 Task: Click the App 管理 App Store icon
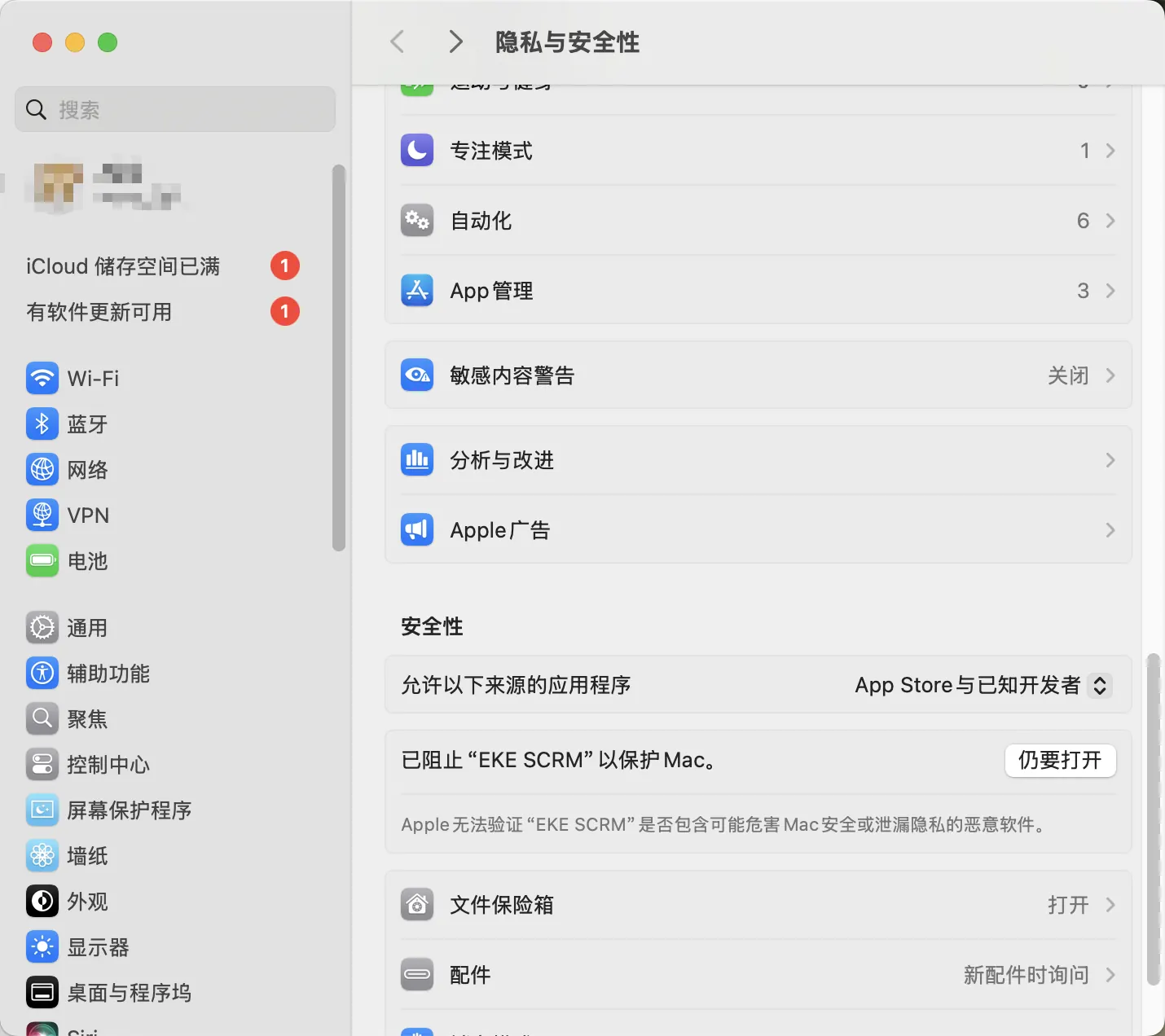click(417, 291)
